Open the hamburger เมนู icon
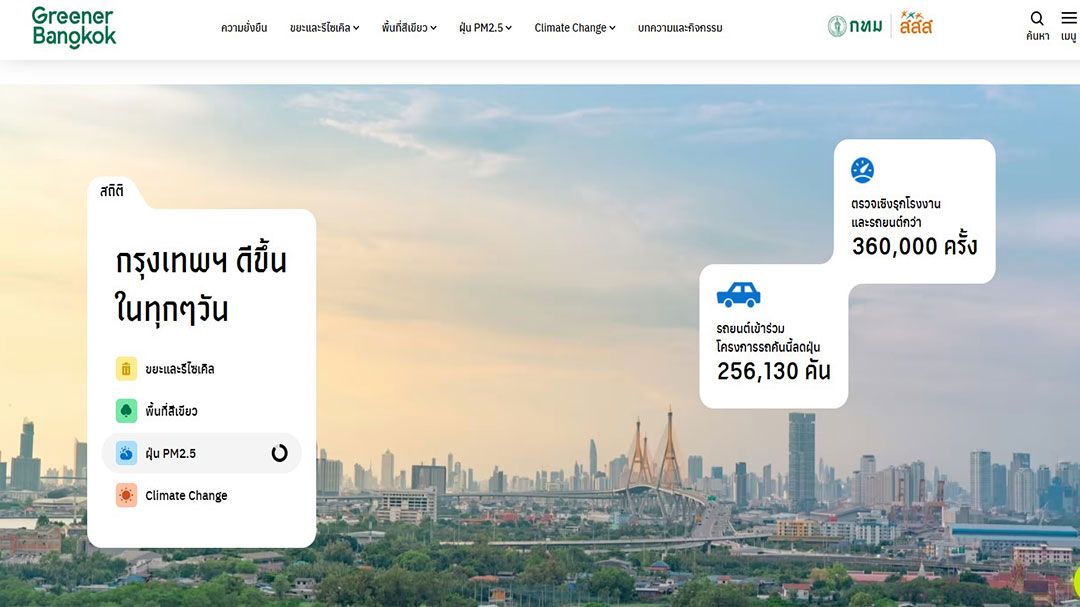This screenshot has width=1080, height=607. point(1069,19)
